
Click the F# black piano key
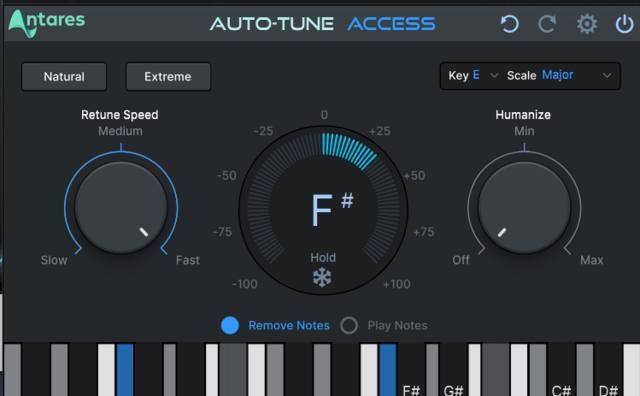[411, 369]
